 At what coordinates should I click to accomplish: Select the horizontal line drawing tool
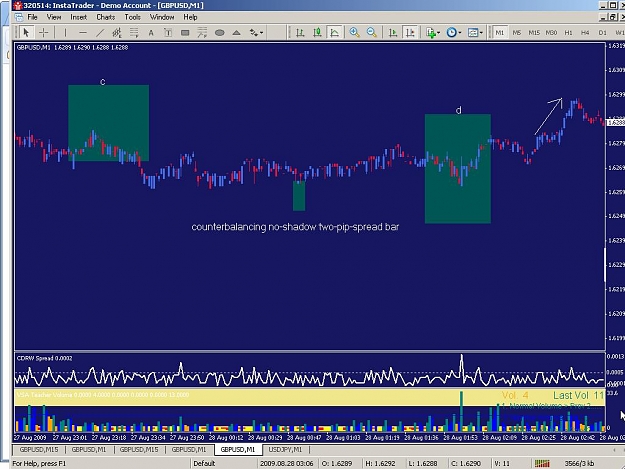point(83,33)
